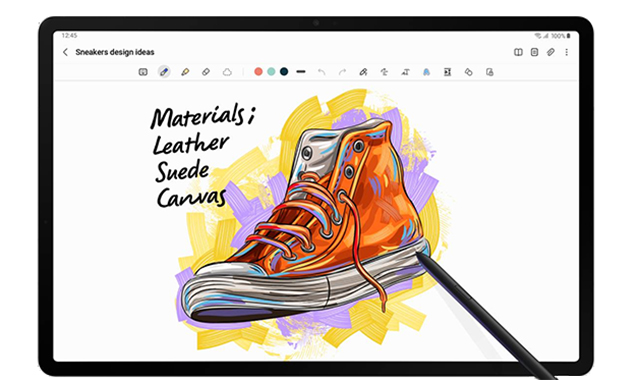Select the Lasso selection tool
The width and height of the screenshot is (640, 380).
[x=227, y=72]
